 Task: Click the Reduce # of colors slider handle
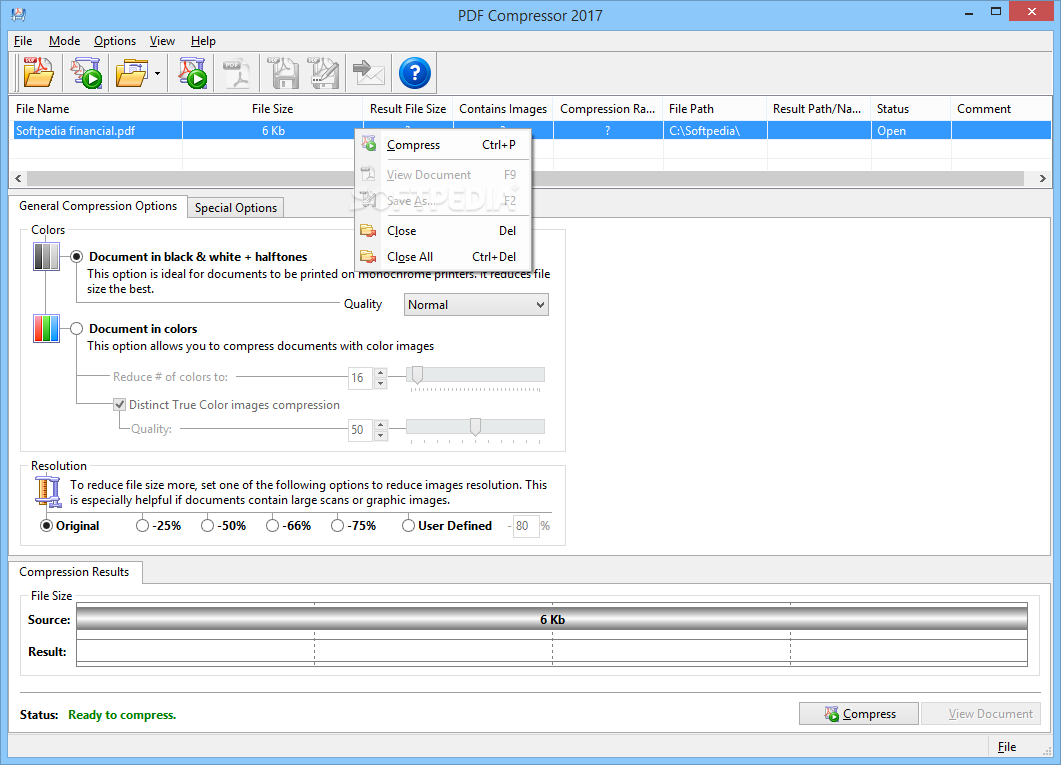point(417,375)
